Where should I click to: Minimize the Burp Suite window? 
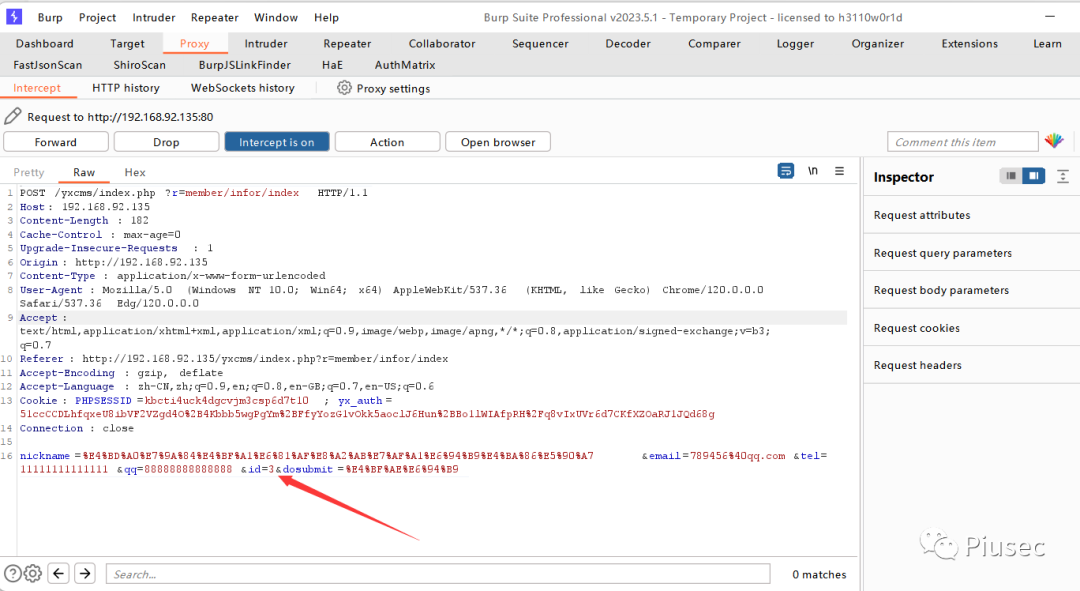[x=1050, y=17]
